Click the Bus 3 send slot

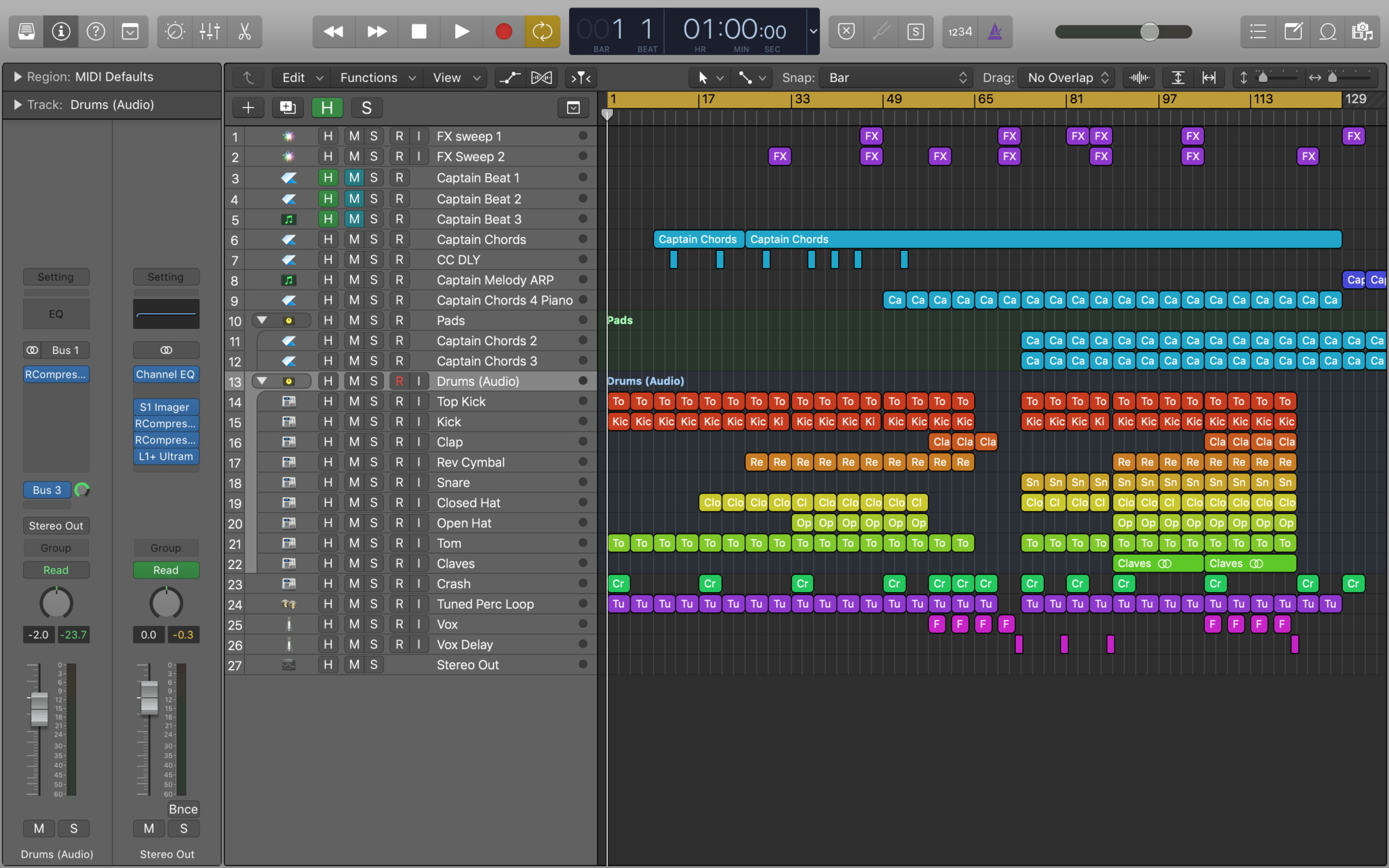pos(47,490)
